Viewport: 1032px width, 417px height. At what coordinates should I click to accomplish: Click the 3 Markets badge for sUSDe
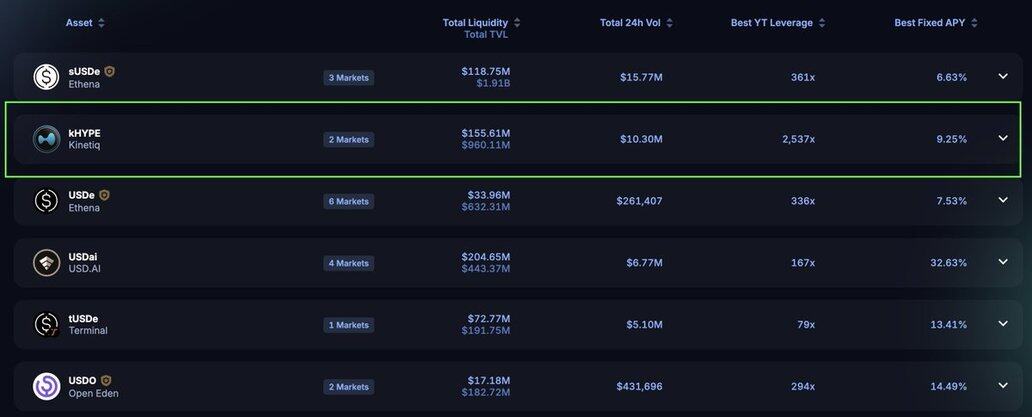tap(349, 78)
